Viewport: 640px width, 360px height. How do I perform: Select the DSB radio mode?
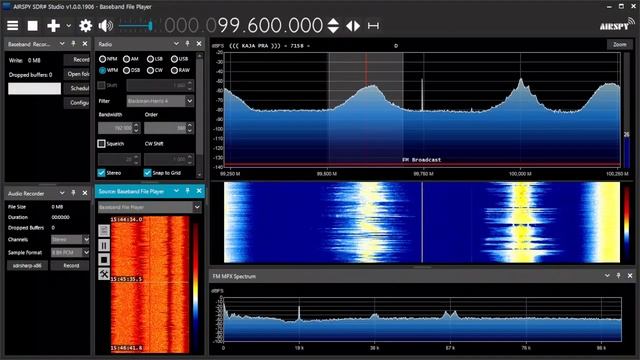(131, 70)
